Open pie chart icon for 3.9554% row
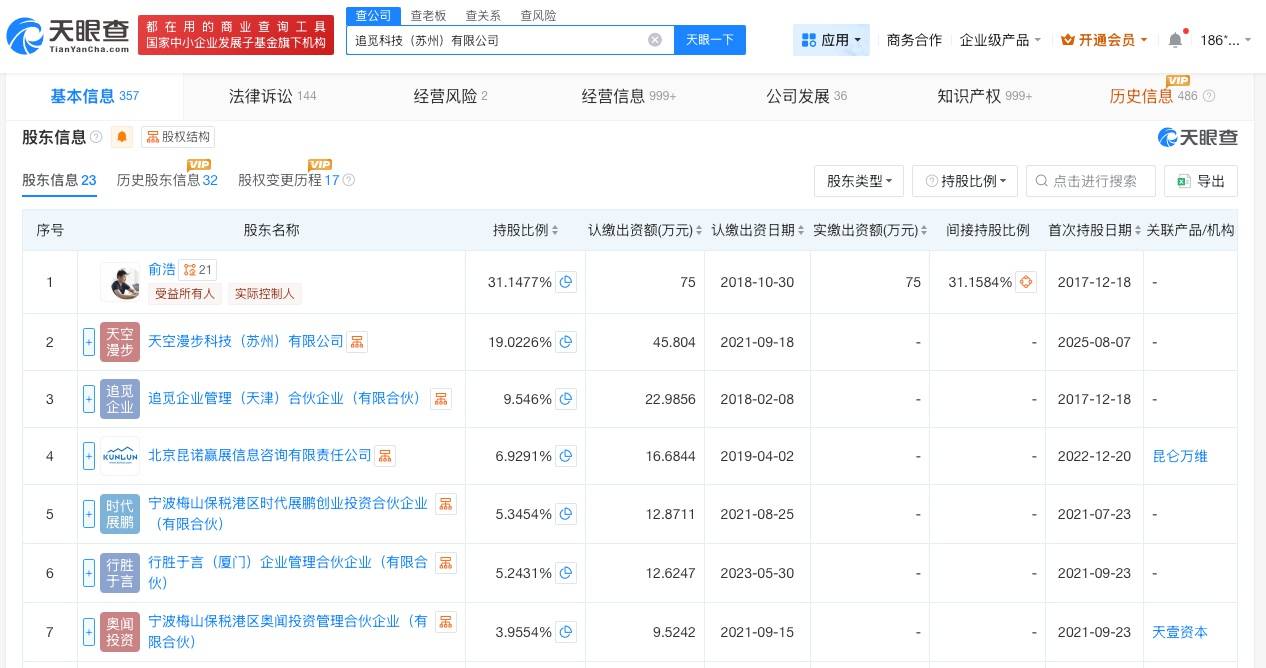This screenshot has height=668, width=1266. click(566, 632)
